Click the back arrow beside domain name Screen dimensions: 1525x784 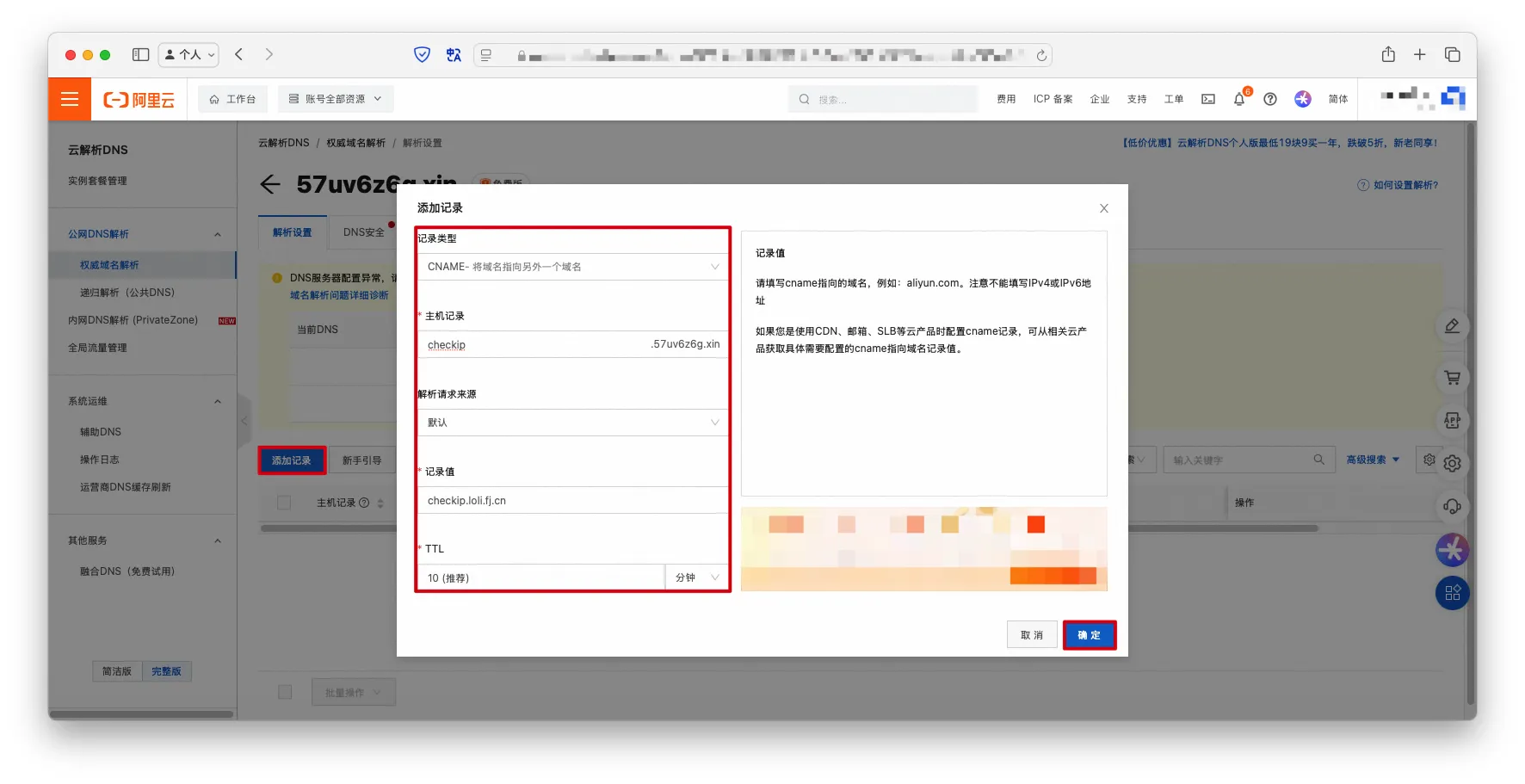click(270, 184)
